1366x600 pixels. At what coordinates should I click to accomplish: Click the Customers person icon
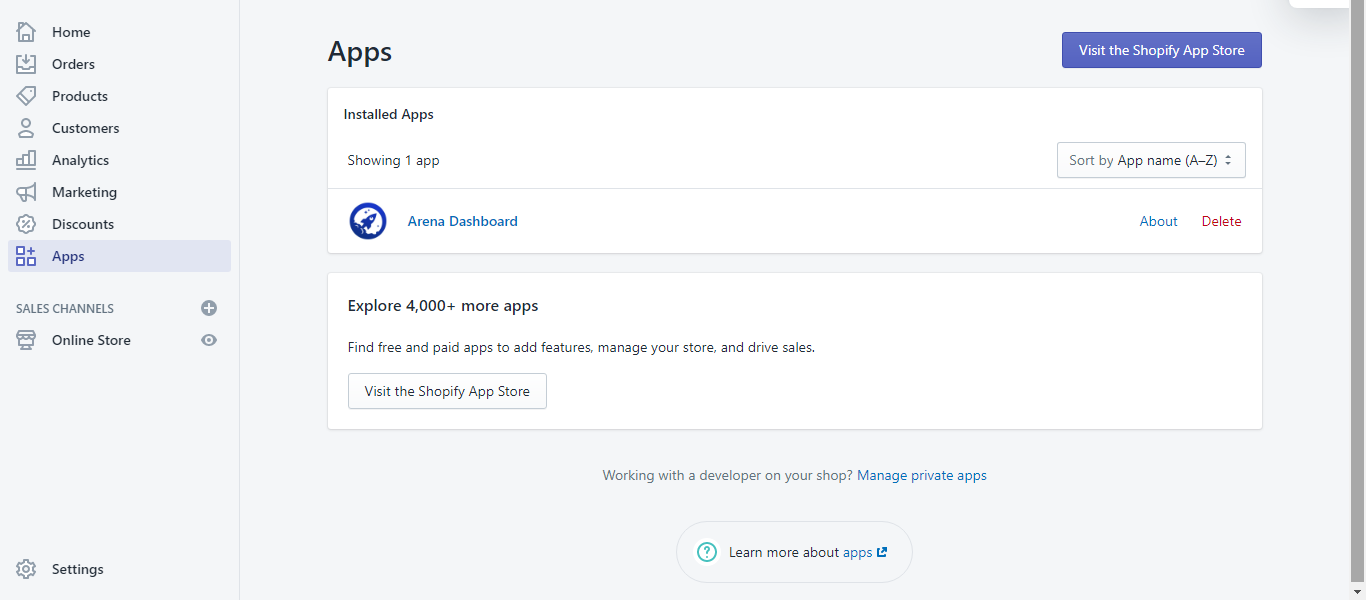pos(26,128)
